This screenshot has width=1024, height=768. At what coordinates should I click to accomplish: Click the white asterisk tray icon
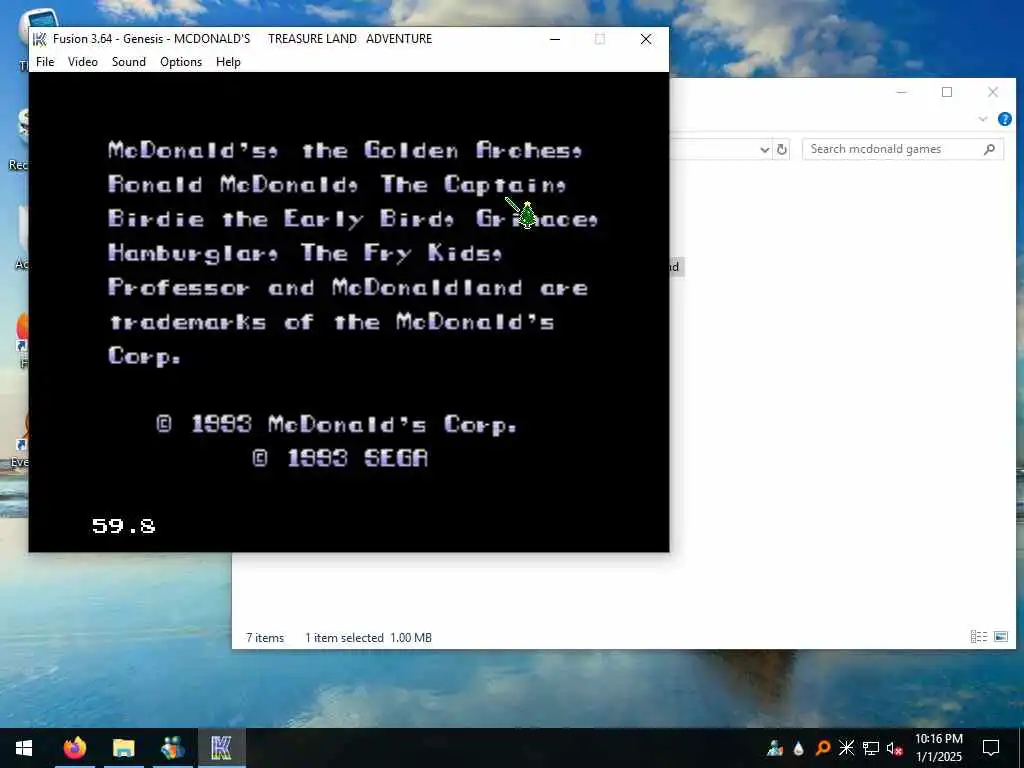tap(846, 748)
